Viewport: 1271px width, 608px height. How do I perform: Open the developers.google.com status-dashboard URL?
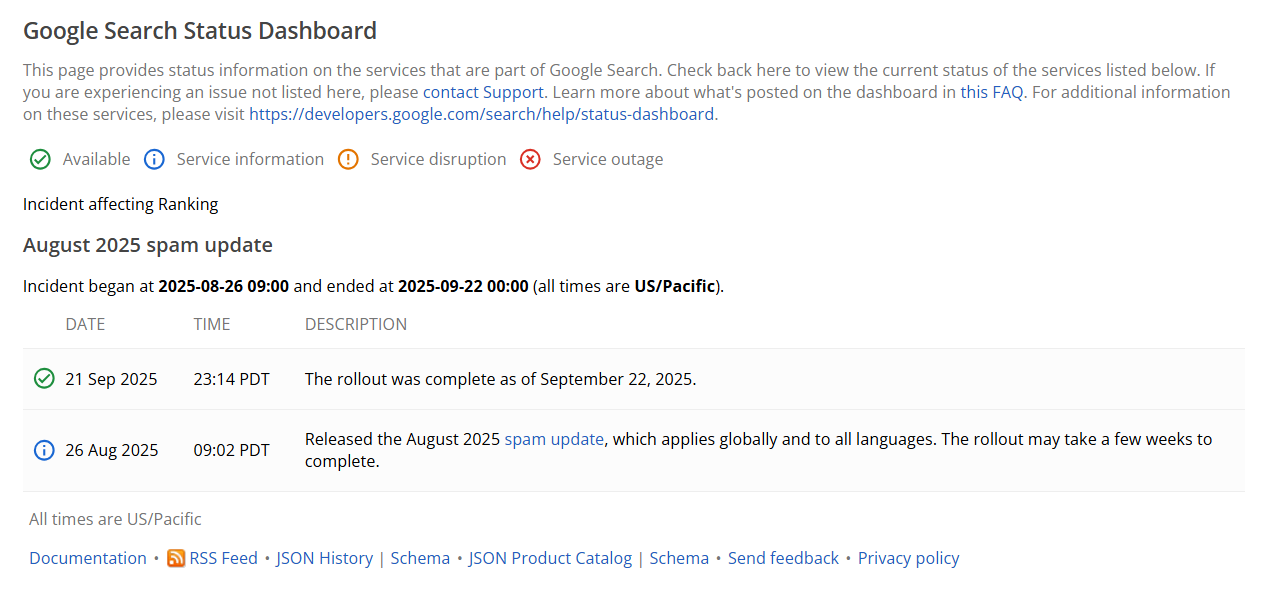(x=482, y=114)
